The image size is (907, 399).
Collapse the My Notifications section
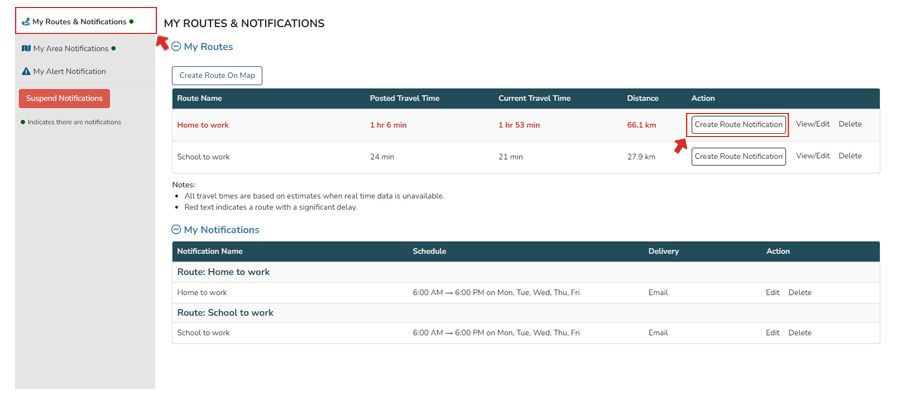[x=176, y=230]
